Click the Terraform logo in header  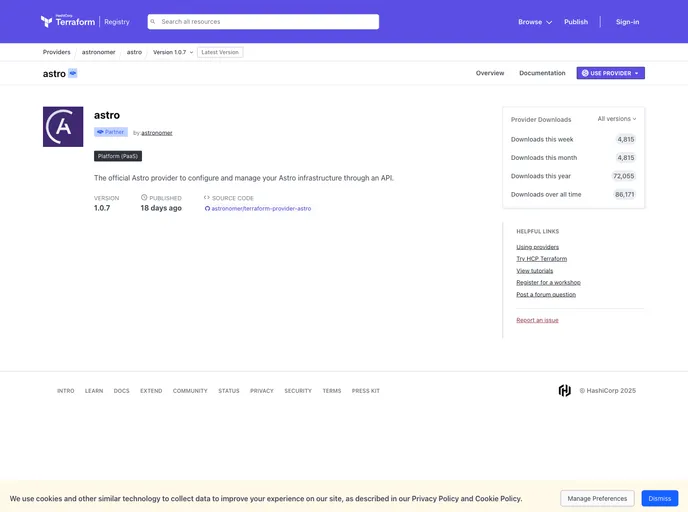coord(68,21)
